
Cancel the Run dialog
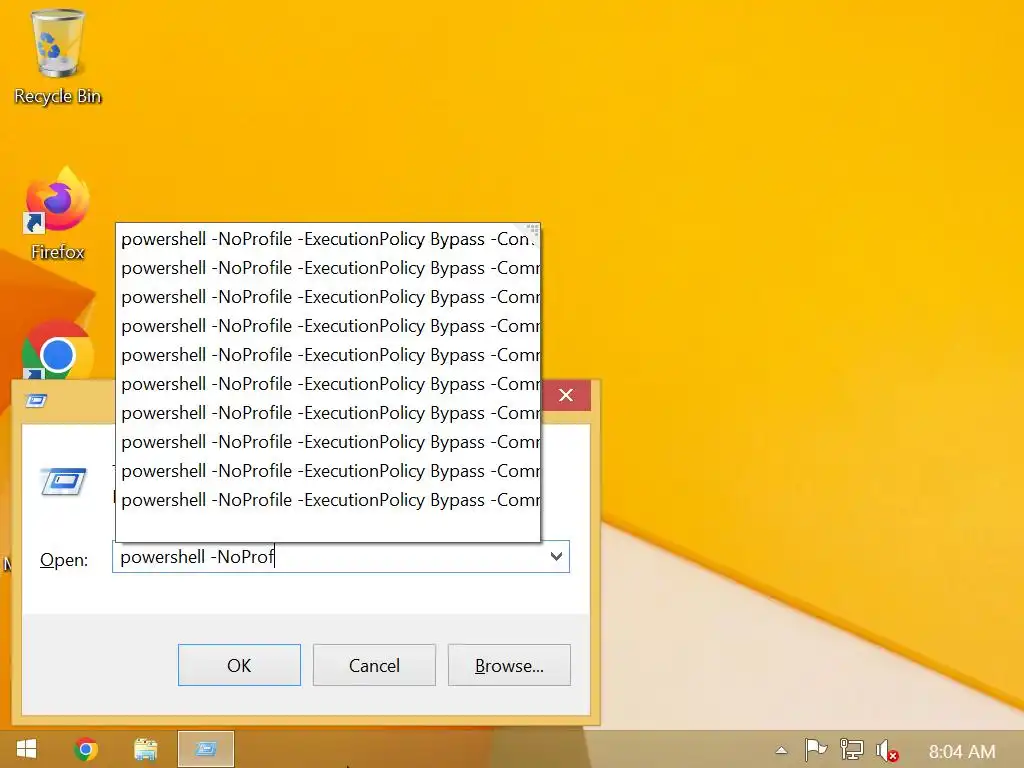point(374,665)
